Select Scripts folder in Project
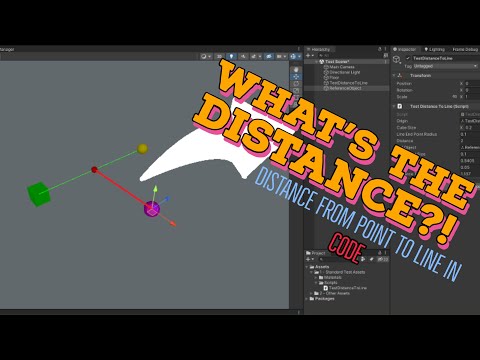 point(331,283)
